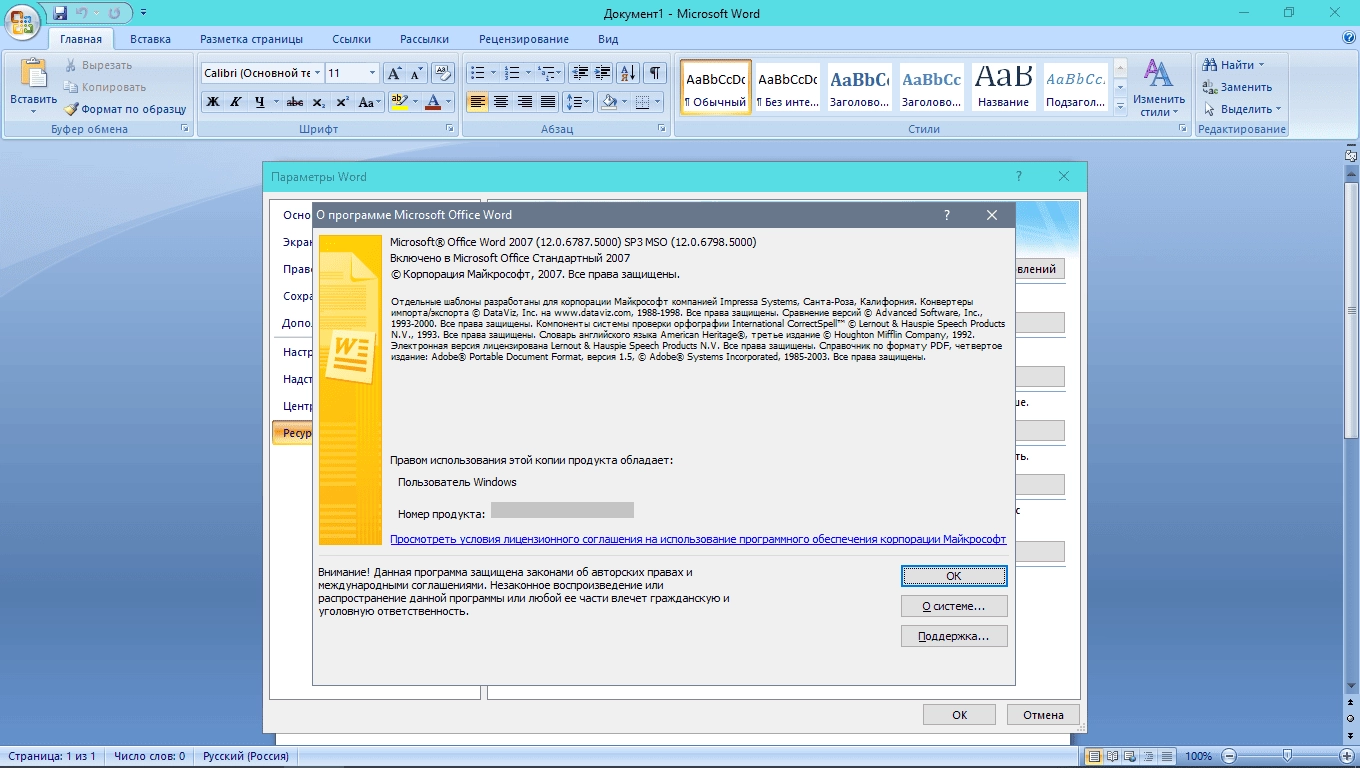Click the Borders icon in Абзац group
Screen dimensions: 1360x768
click(642, 102)
